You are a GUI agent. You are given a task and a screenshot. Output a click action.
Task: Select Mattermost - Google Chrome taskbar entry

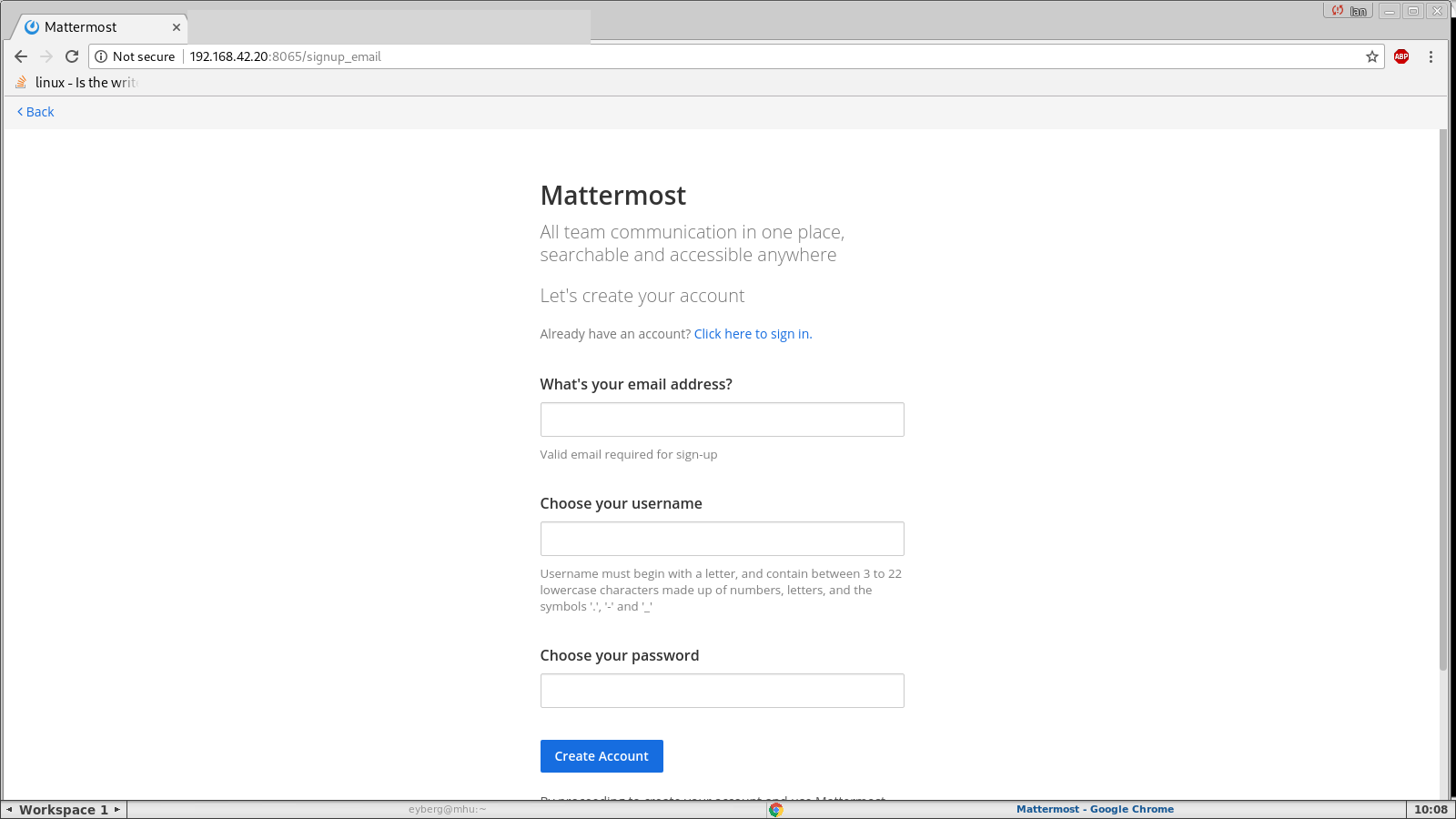(1095, 809)
